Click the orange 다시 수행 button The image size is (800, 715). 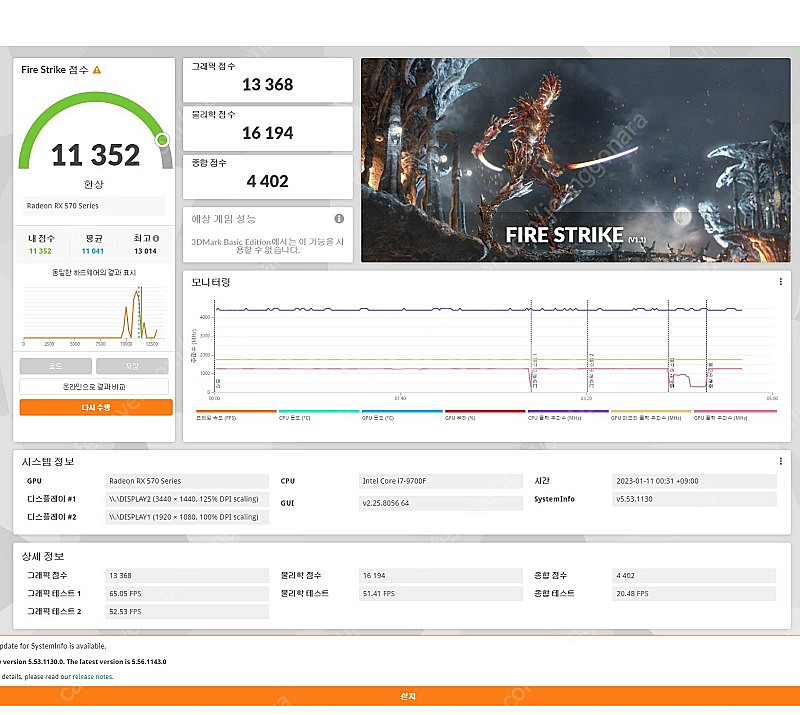[96, 407]
